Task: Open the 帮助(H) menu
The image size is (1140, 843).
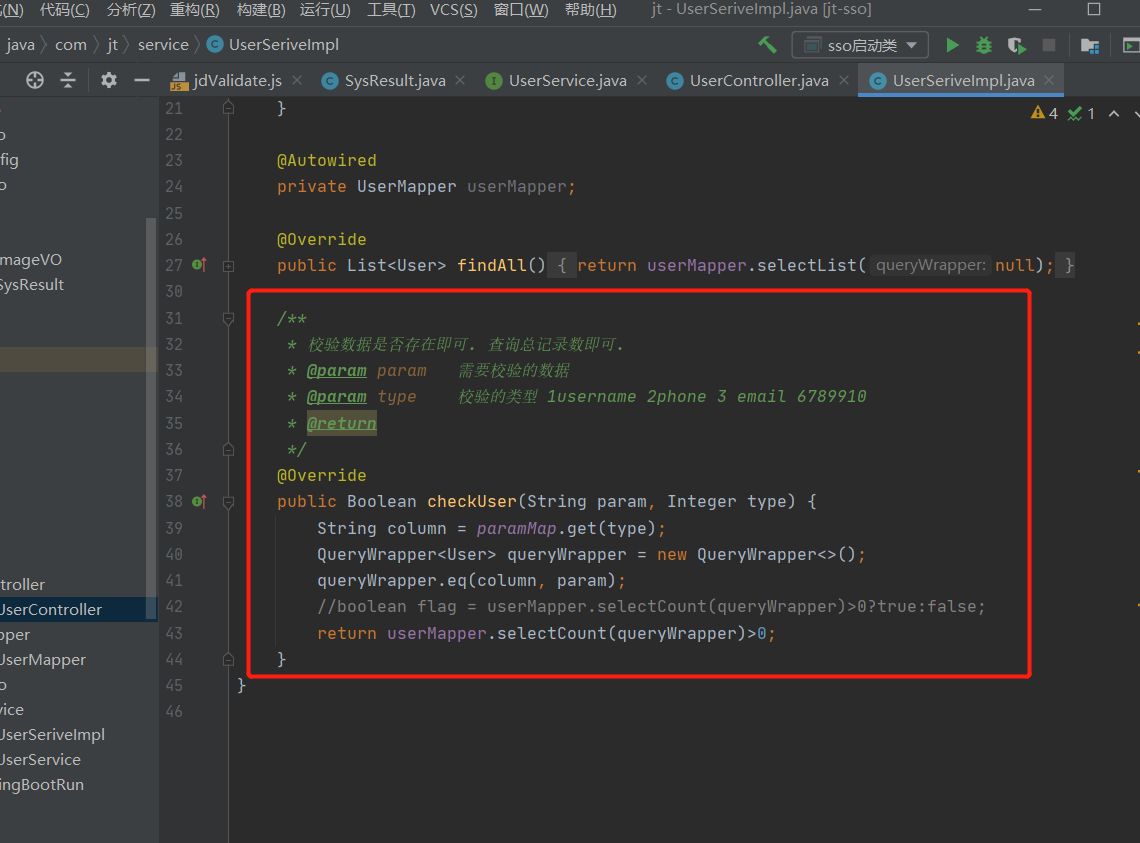Action: (x=590, y=10)
